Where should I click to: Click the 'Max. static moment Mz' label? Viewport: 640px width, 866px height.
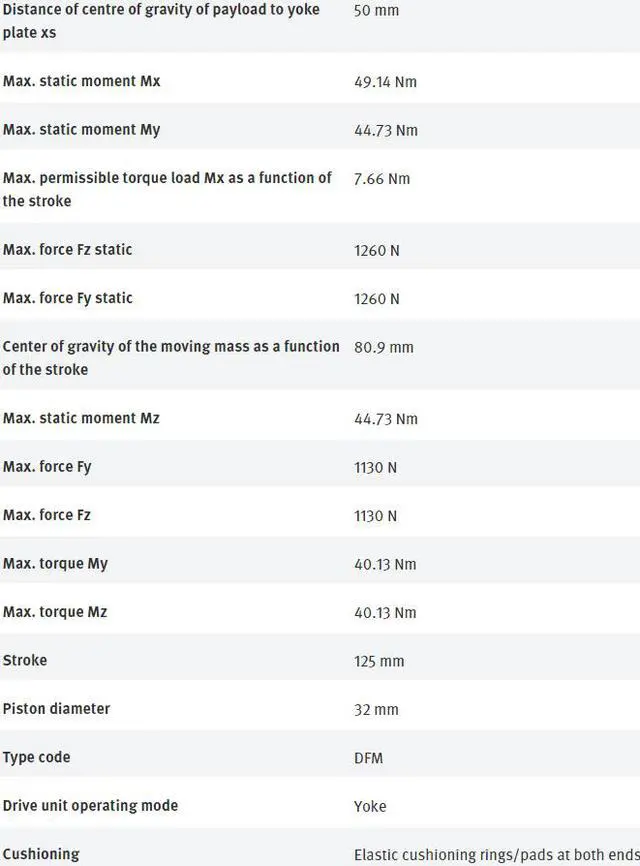tap(81, 418)
